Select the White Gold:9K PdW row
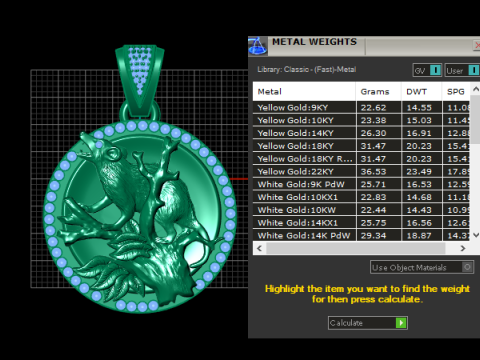 click(361, 184)
